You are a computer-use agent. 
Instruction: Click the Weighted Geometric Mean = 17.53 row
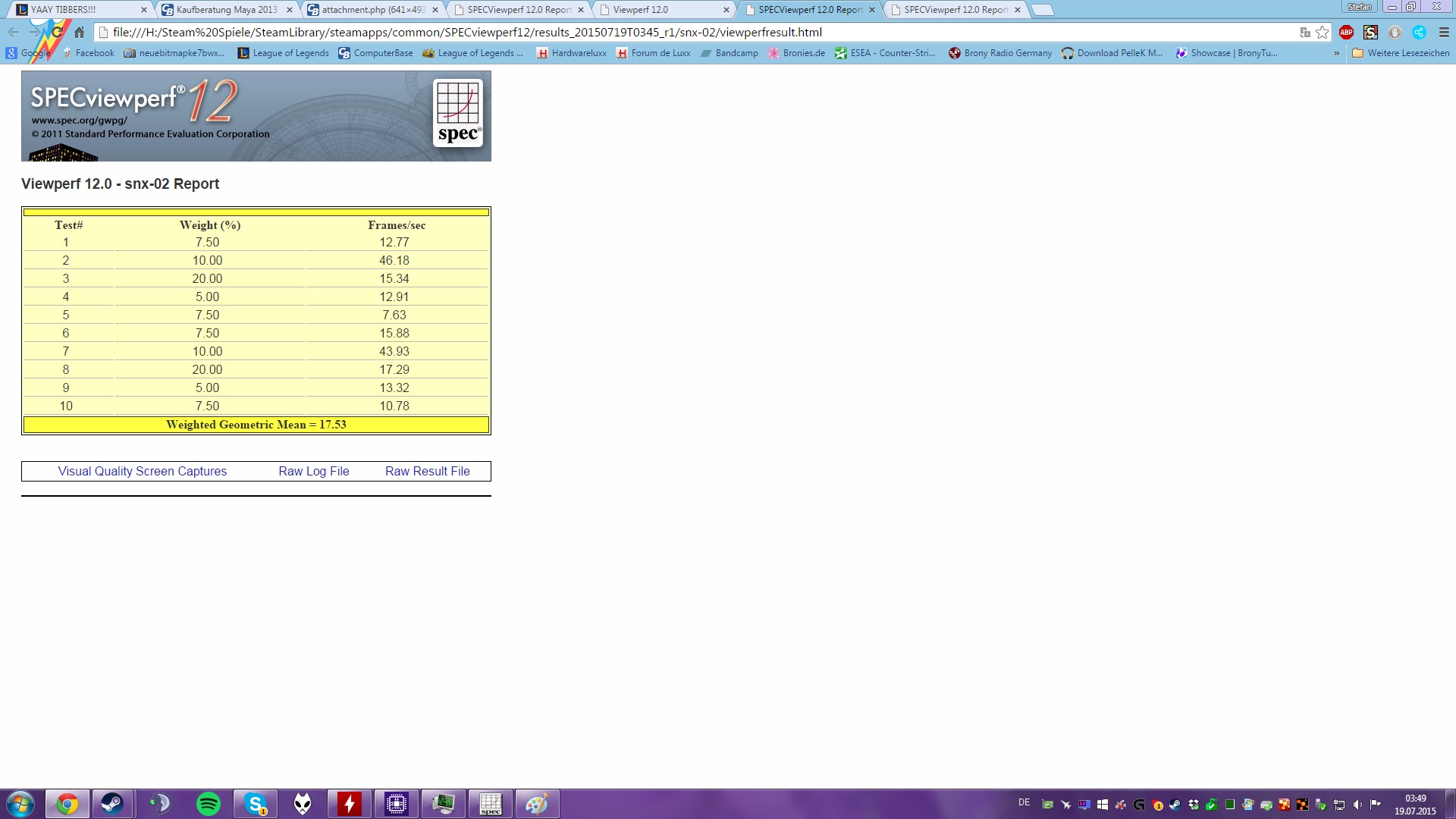[256, 425]
